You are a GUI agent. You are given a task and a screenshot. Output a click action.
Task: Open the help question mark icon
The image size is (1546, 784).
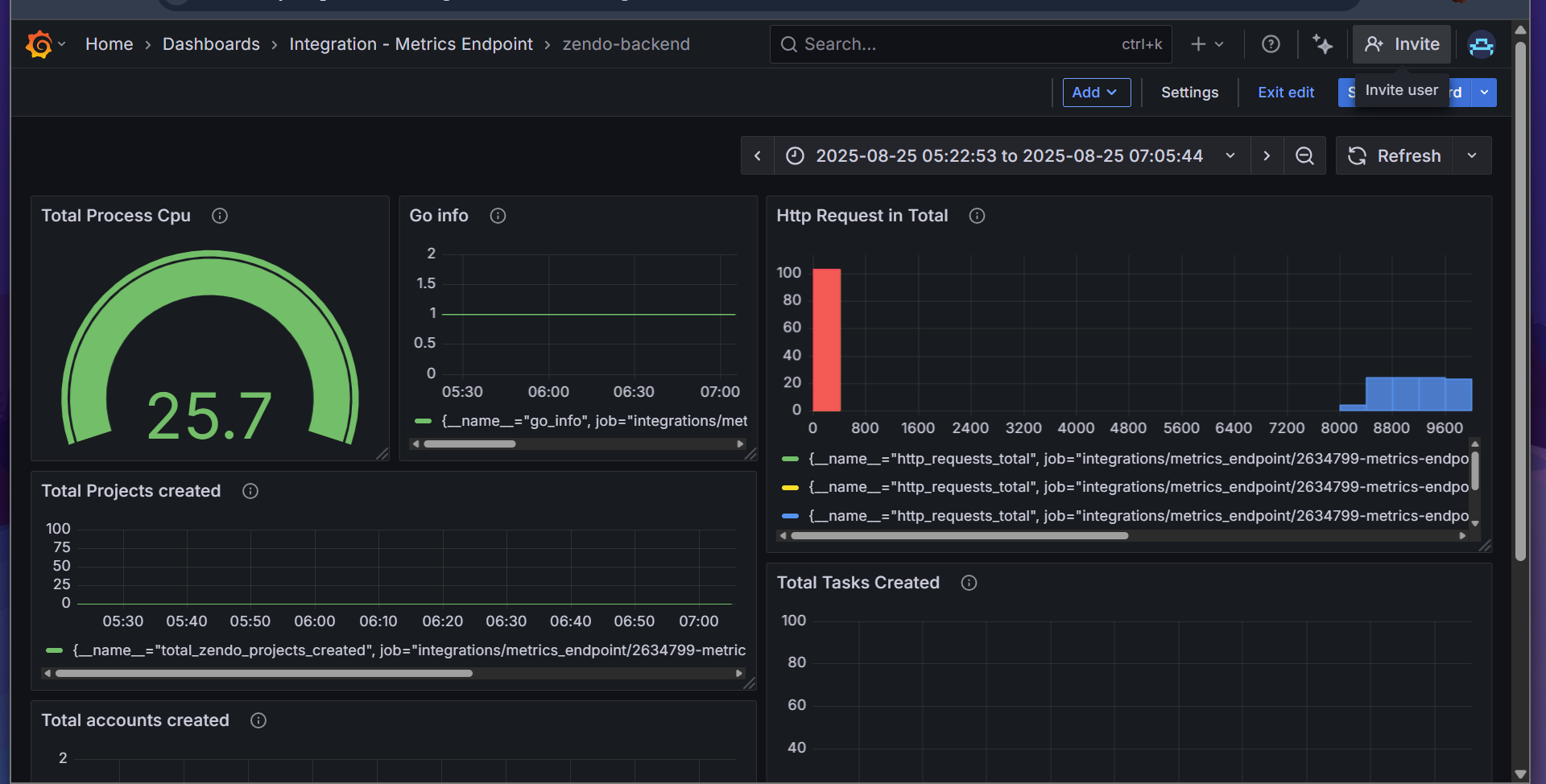point(1271,44)
